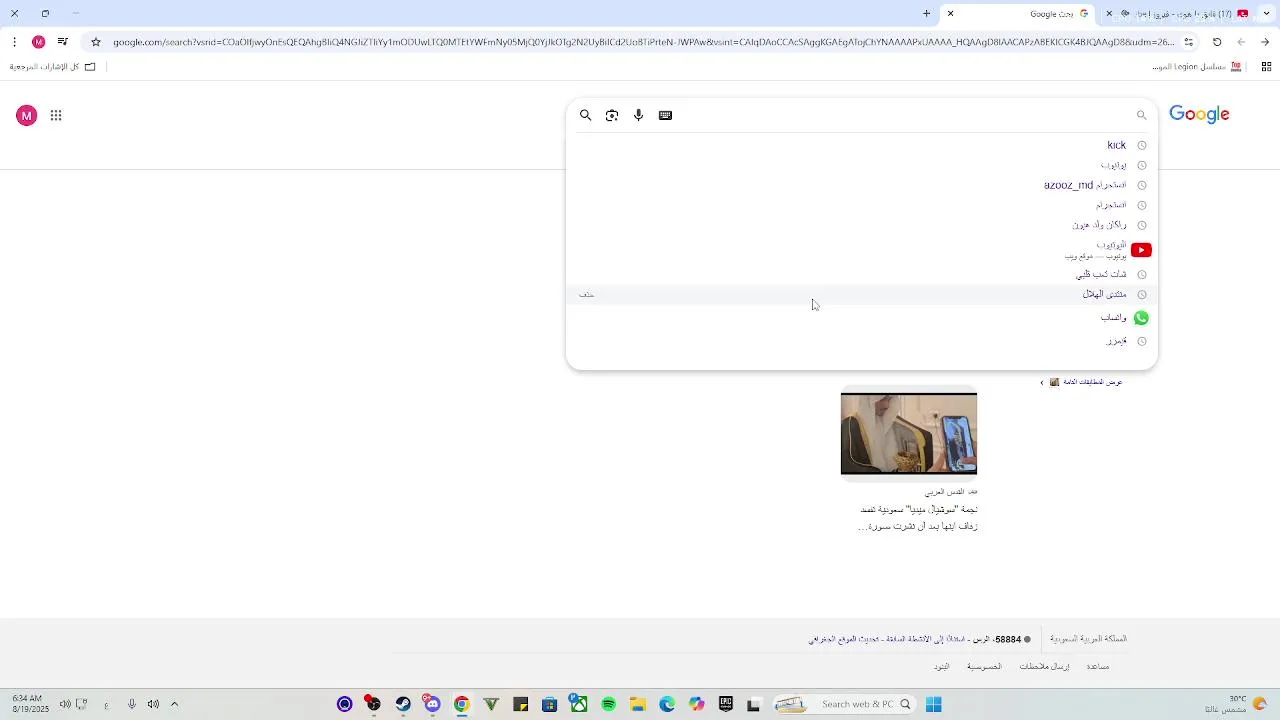1280x720 pixels.
Task: Open Epic Games Launcher from taskbar
Action: pyautogui.click(x=725, y=704)
